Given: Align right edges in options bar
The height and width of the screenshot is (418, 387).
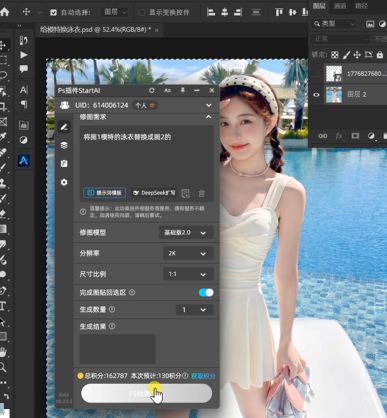Looking at the screenshot, I should (238, 12).
